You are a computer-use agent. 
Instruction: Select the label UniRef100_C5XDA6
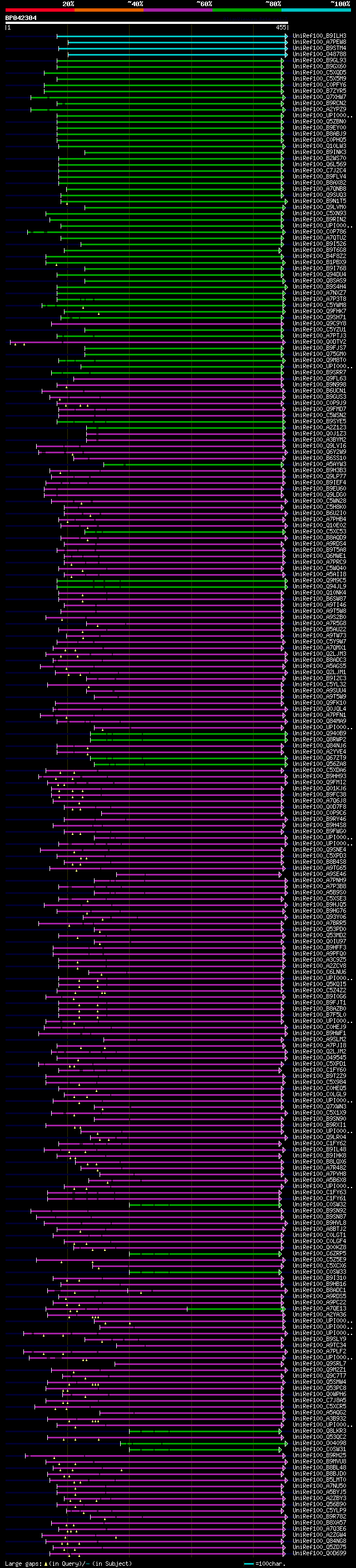319,770
